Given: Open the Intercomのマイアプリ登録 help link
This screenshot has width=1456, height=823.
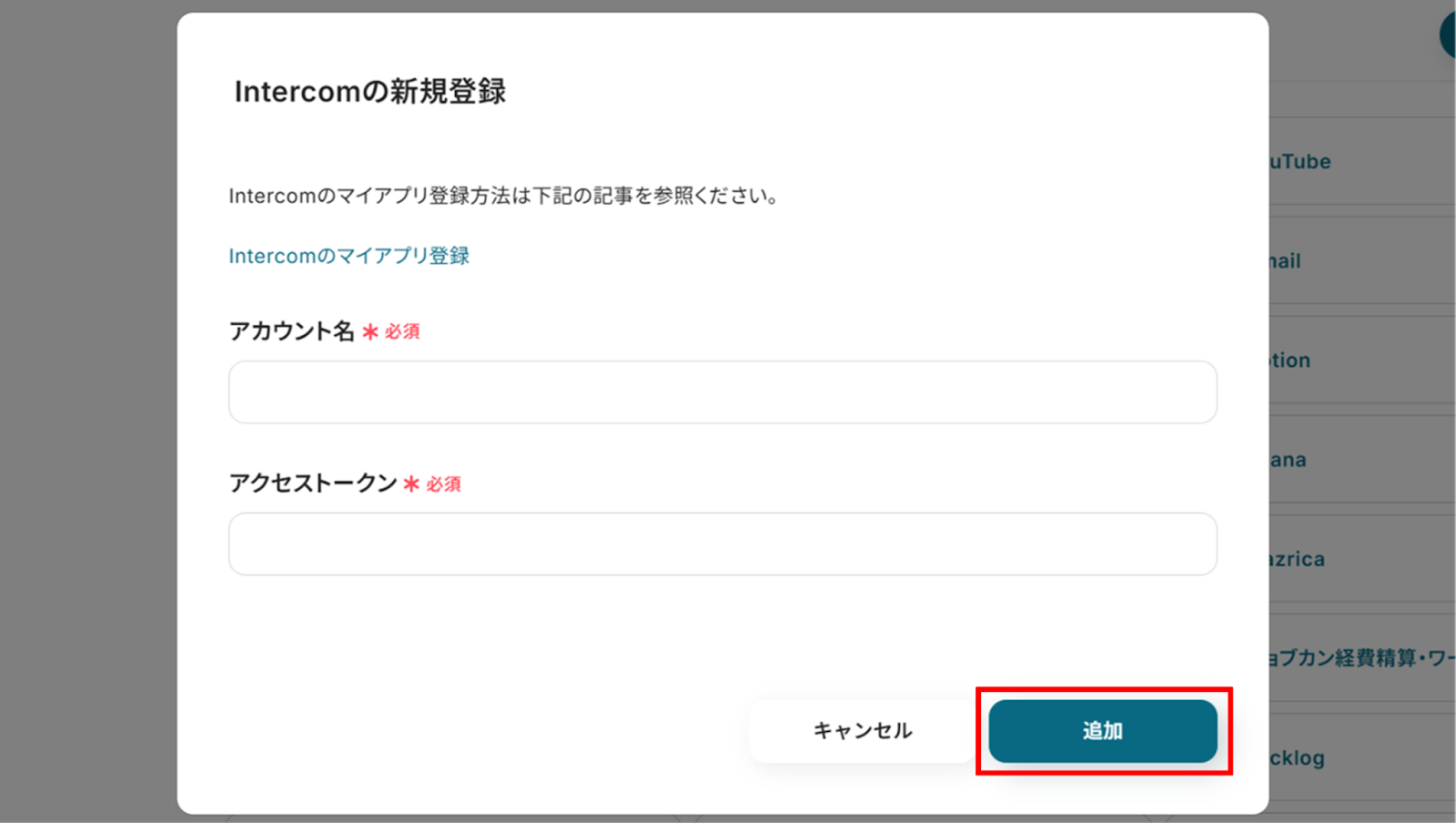Looking at the screenshot, I should pyautogui.click(x=349, y=256).
